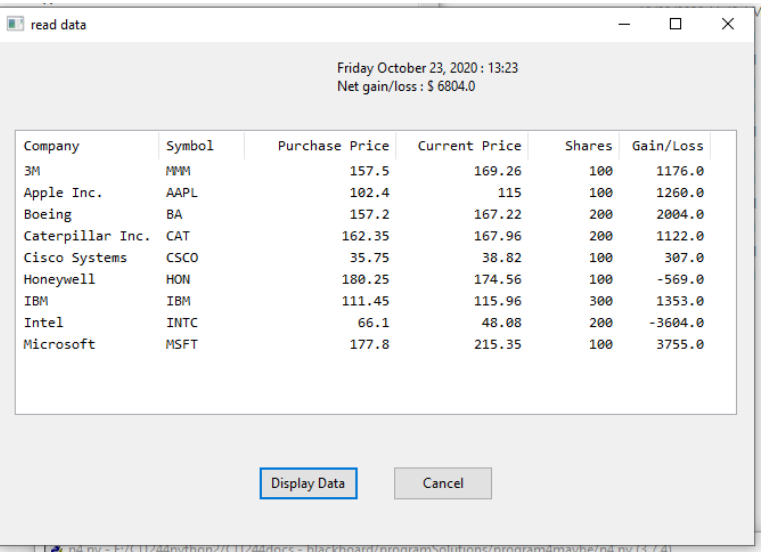Click purchase price 177.8
The width and height of the screenshot is (763, 552).
(x=369, y=345)
